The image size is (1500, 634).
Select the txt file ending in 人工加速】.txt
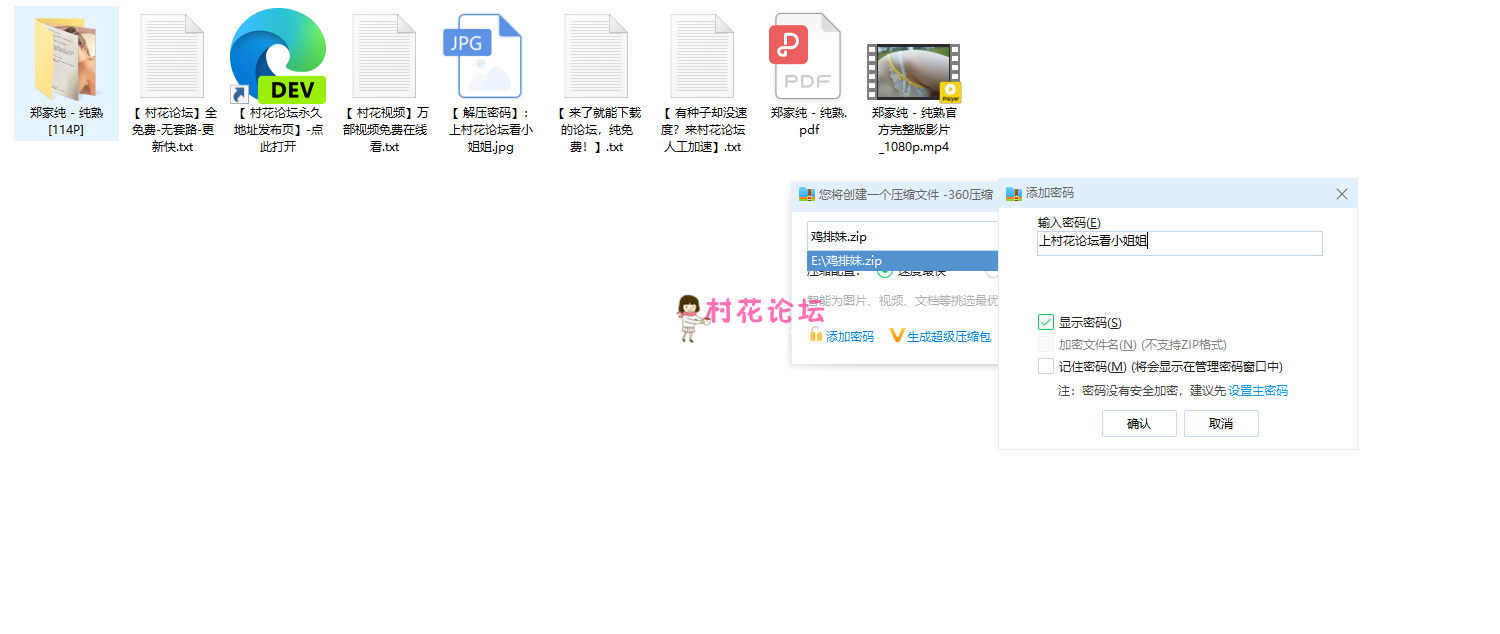pos(701,58)
